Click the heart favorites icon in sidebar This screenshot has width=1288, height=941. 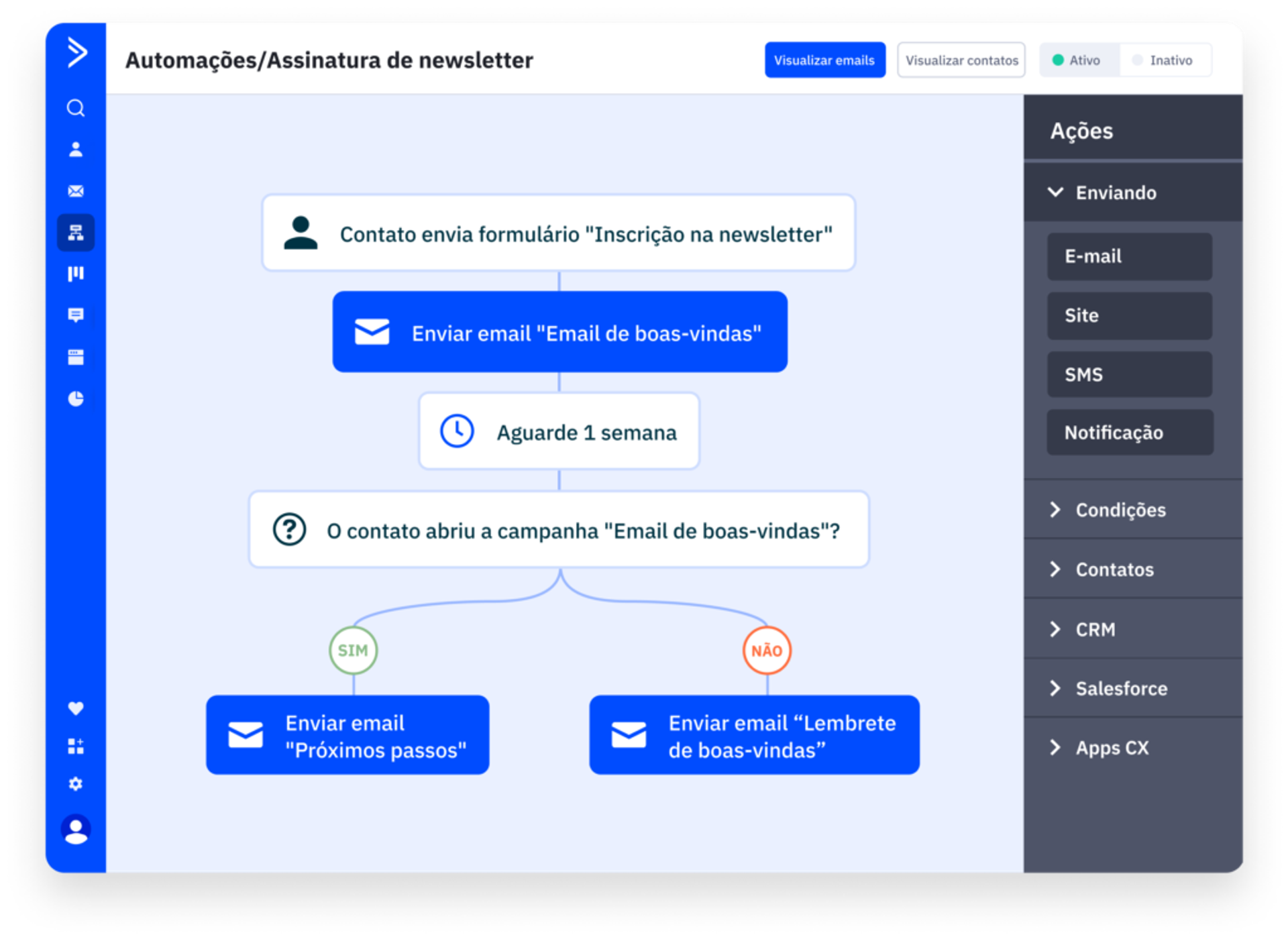click(76, 708)
